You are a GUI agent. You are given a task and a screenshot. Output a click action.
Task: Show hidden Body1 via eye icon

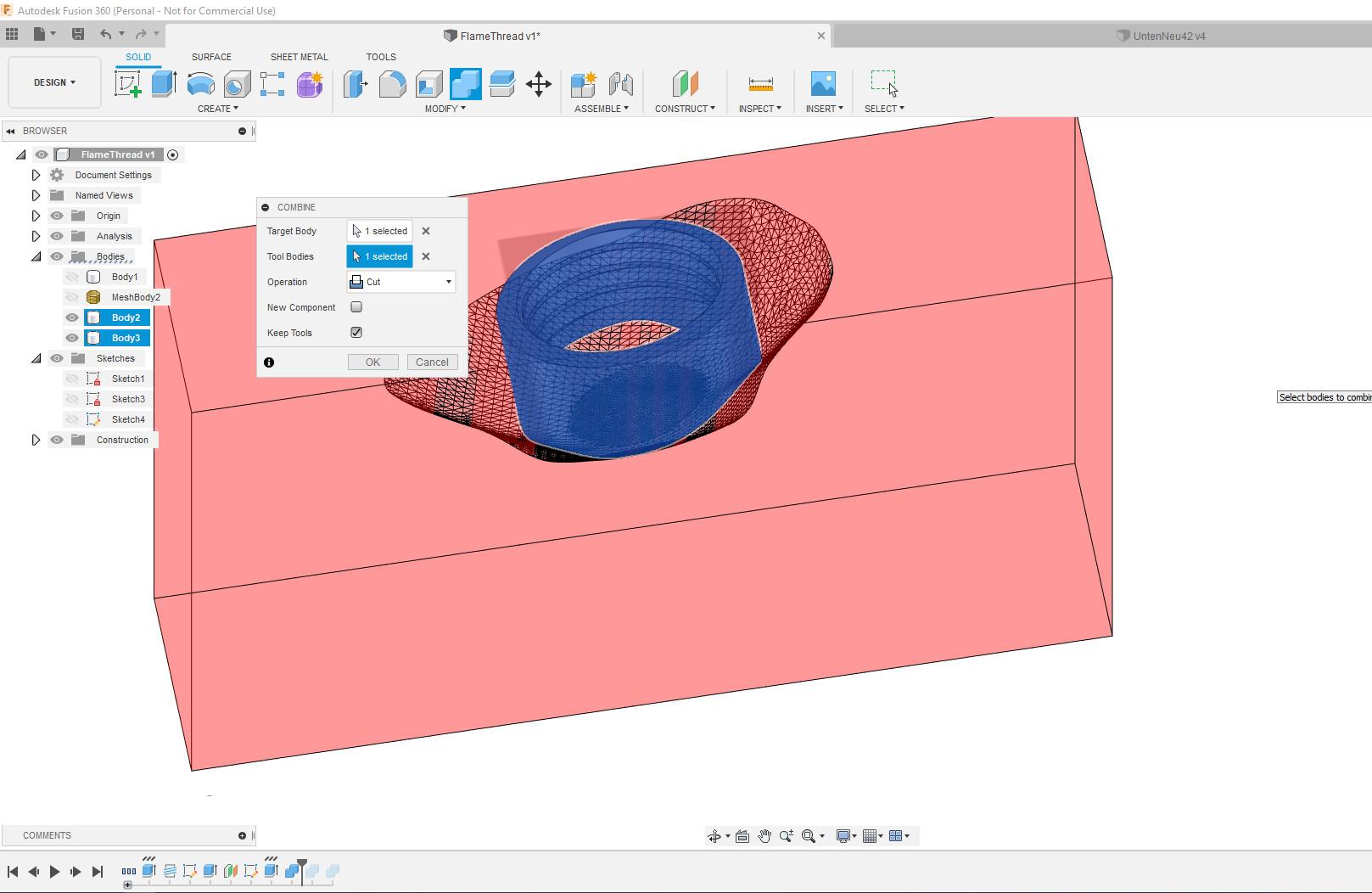pos(72,277)
